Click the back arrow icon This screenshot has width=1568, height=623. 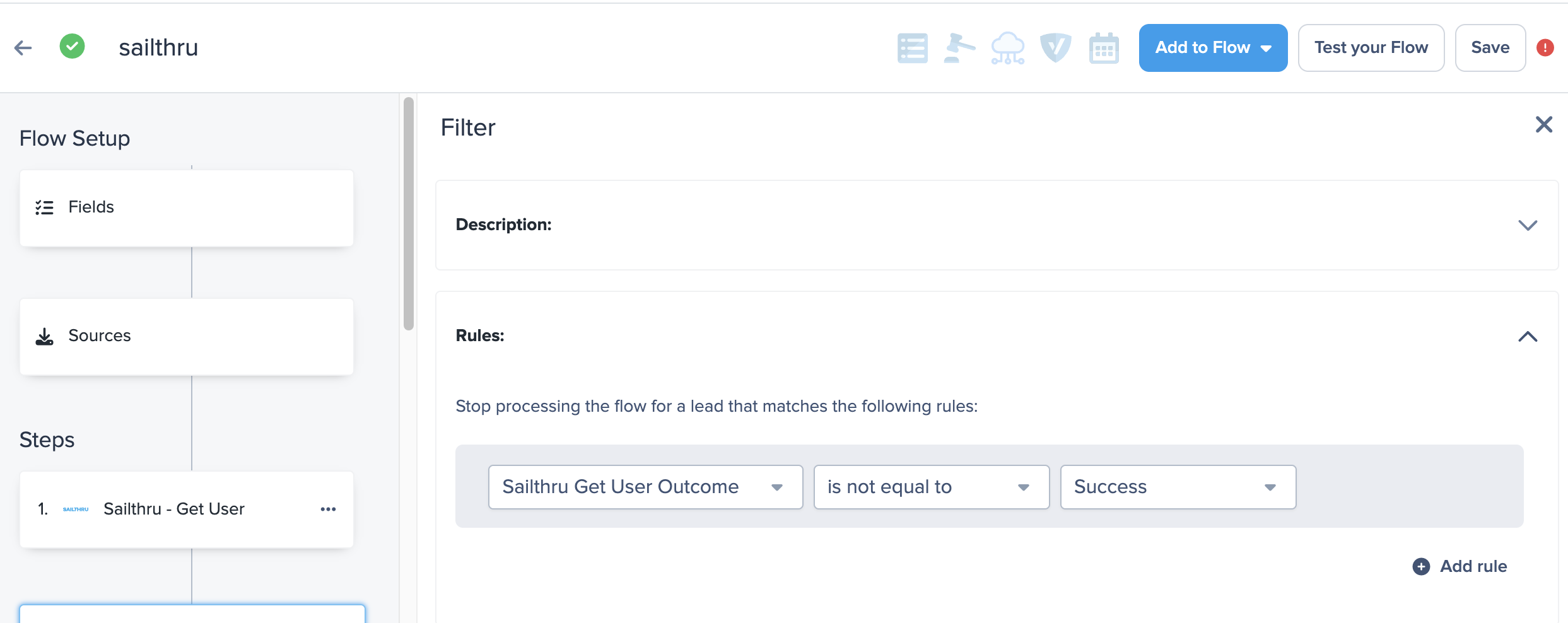click(x=23, y=48)
